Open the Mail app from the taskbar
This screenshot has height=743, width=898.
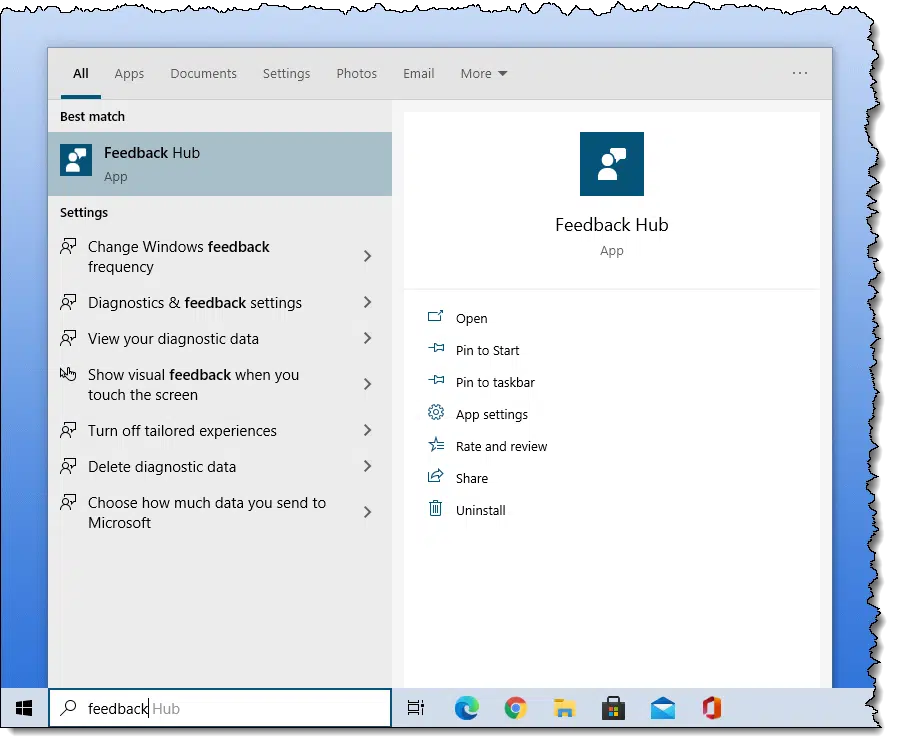tap(663, 709)
